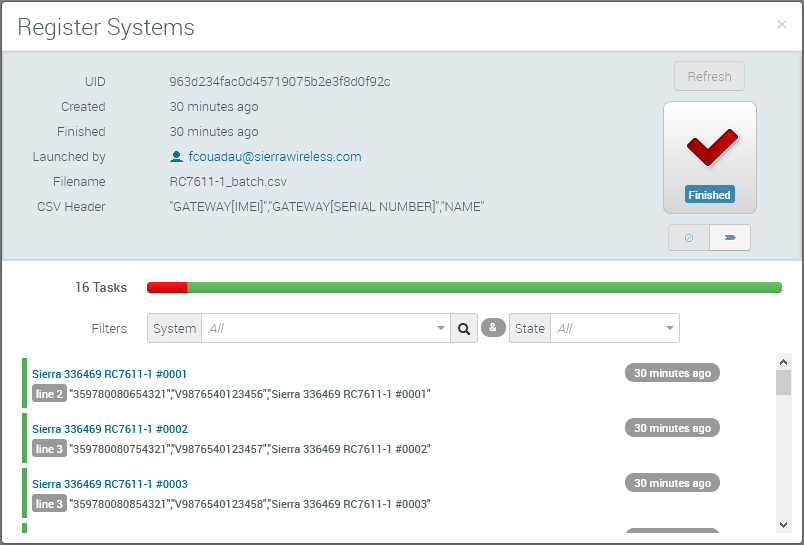Viewport: 804px width, 545px height.
Task: Click the red failed segment of progress bar
Action: [167, 288]
